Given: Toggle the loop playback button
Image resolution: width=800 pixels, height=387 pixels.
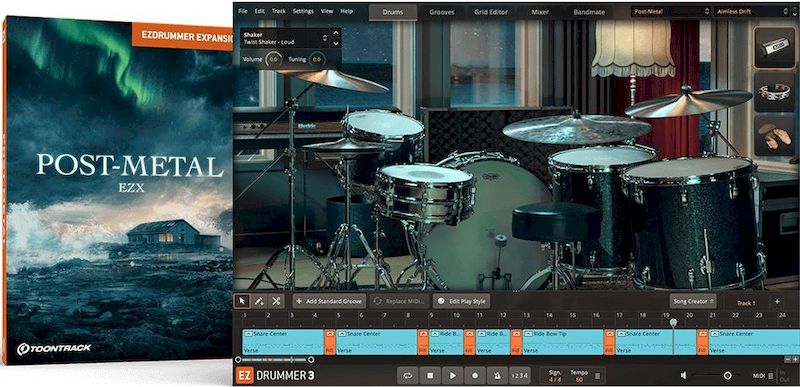Looking at the screenshot, I should click(407, 375).
